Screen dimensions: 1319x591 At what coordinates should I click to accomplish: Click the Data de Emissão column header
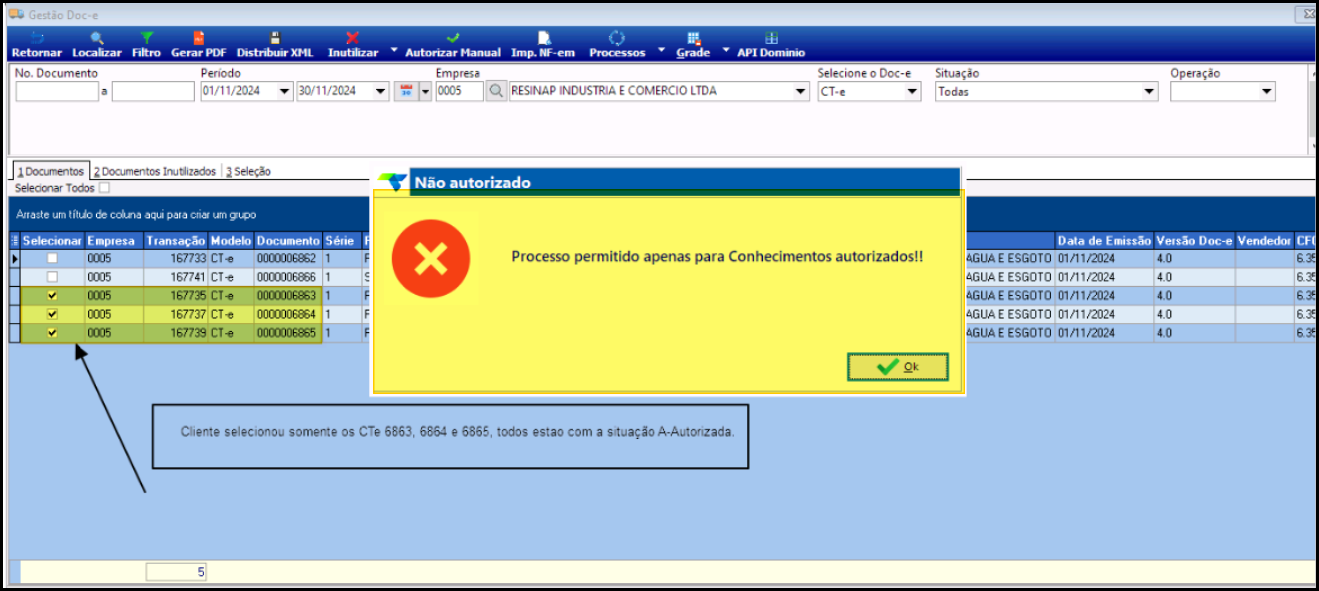[x=1104, y=241]
